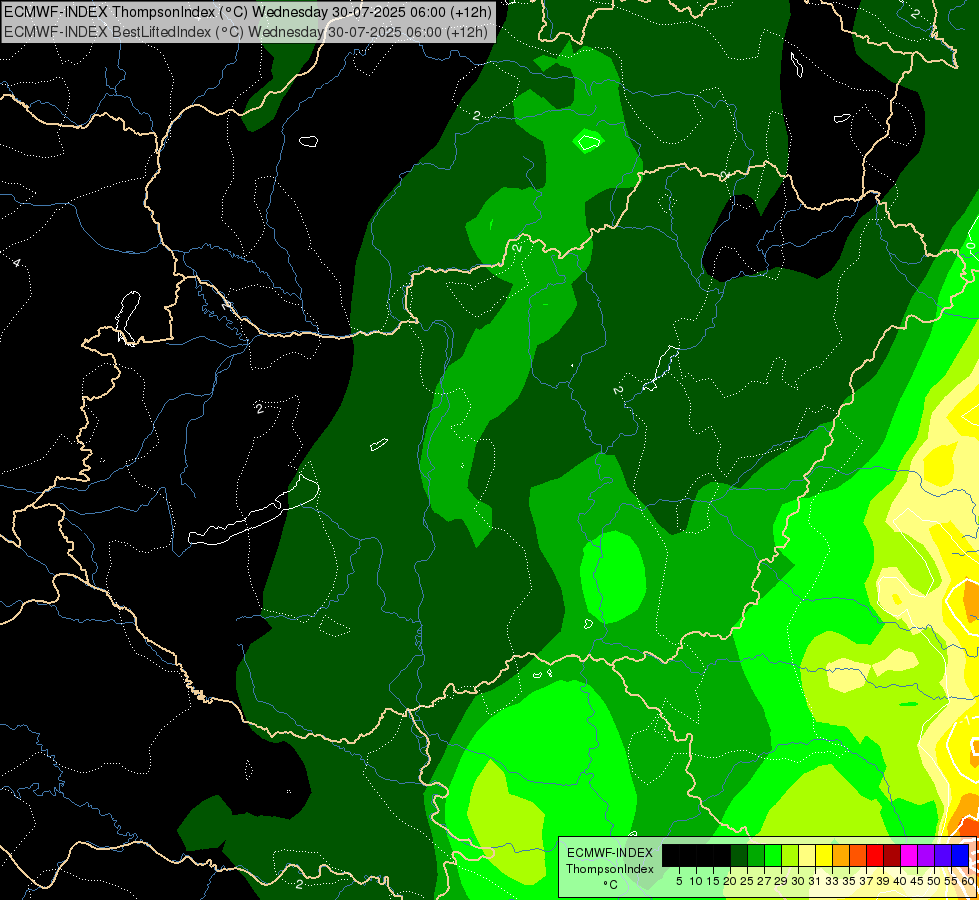979x900 pixels.
Task: Click the legend scale value '29'
Action: [x=781, y=881]
